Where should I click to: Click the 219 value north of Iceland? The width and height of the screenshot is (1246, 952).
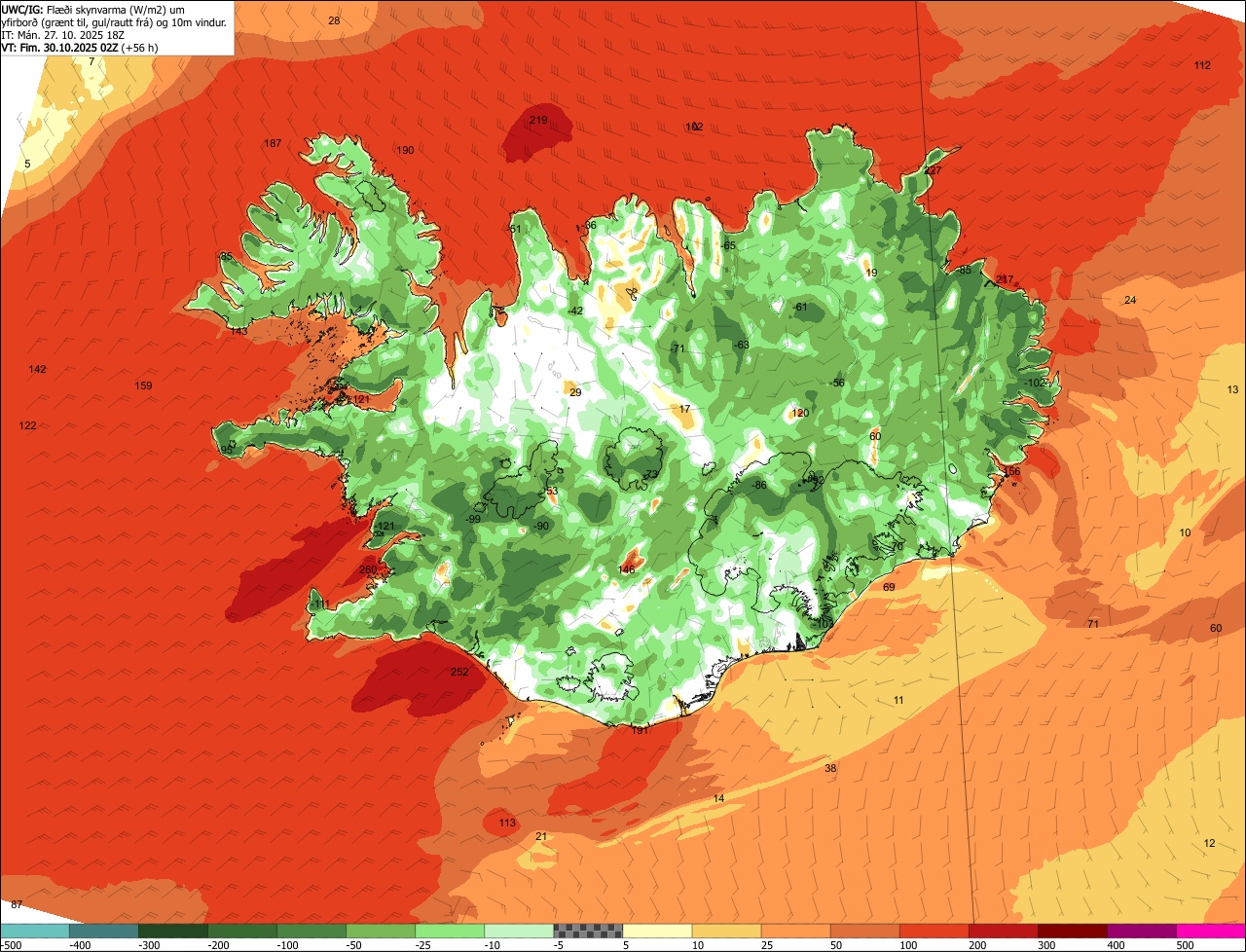click(538, 121)
